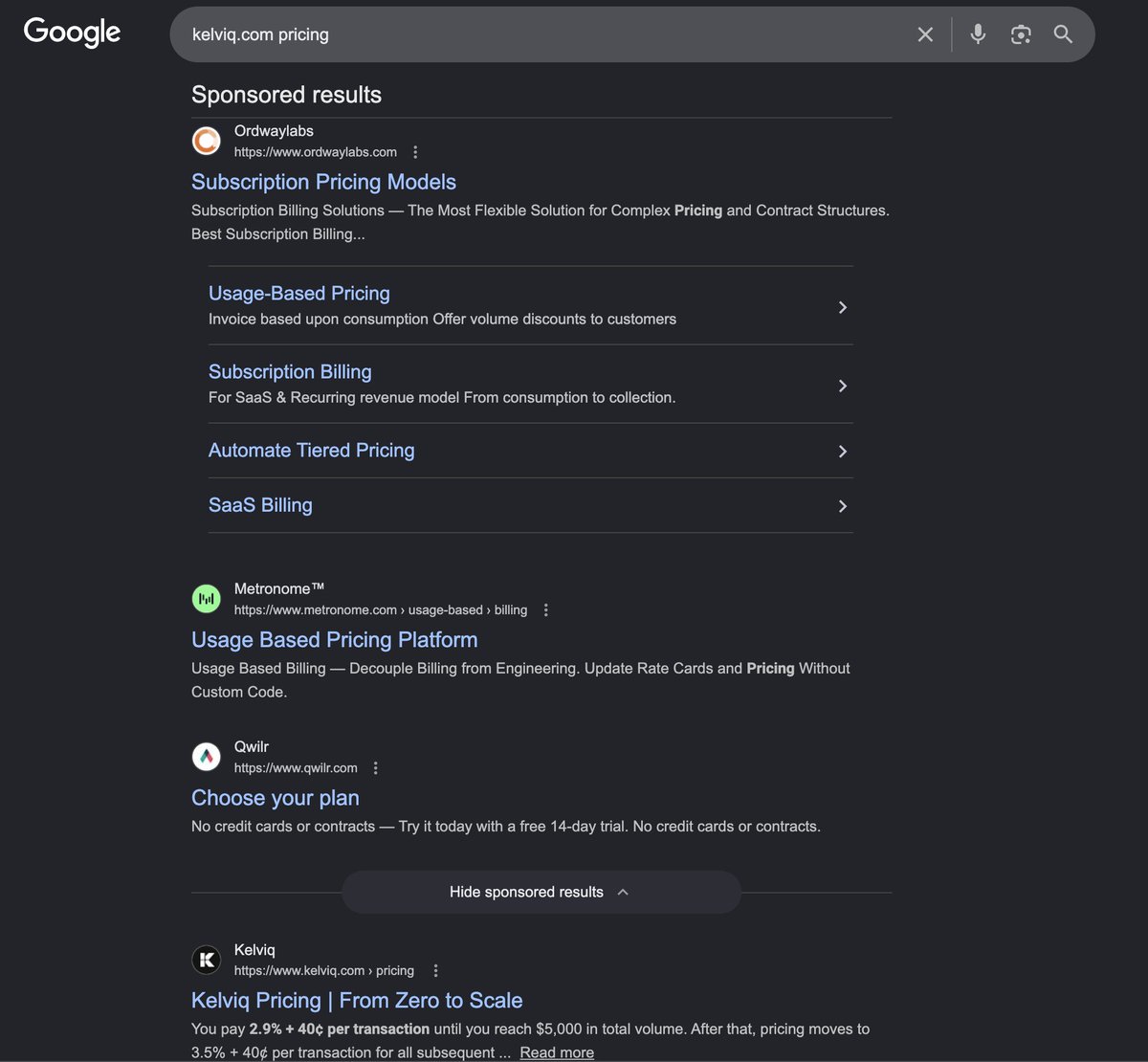Open Qwilr Choose your plan link
The height and width of the screenshot is (1062, 1148).
click(x=276, y=798)
